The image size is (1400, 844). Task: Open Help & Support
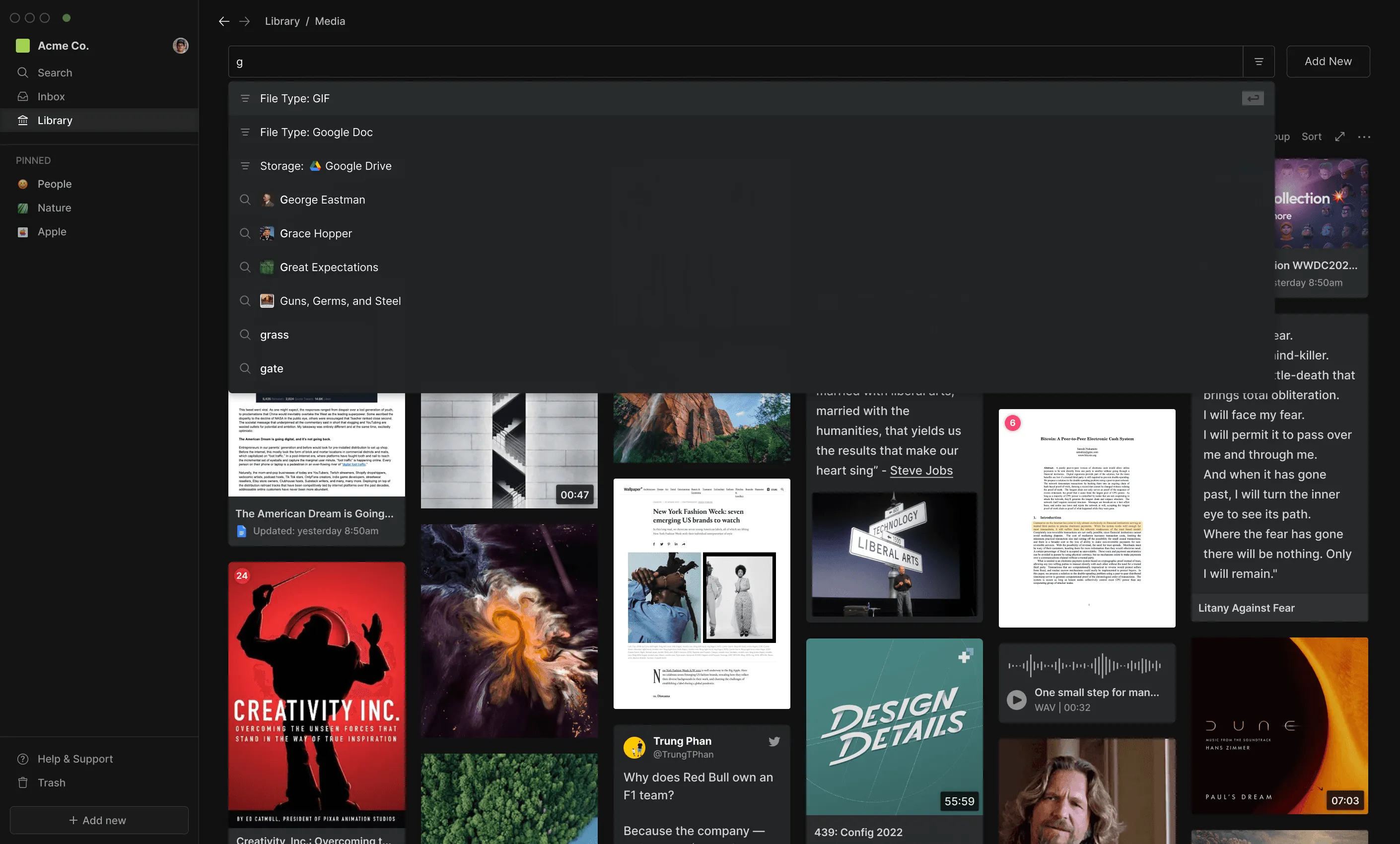[x=99, y=759]
